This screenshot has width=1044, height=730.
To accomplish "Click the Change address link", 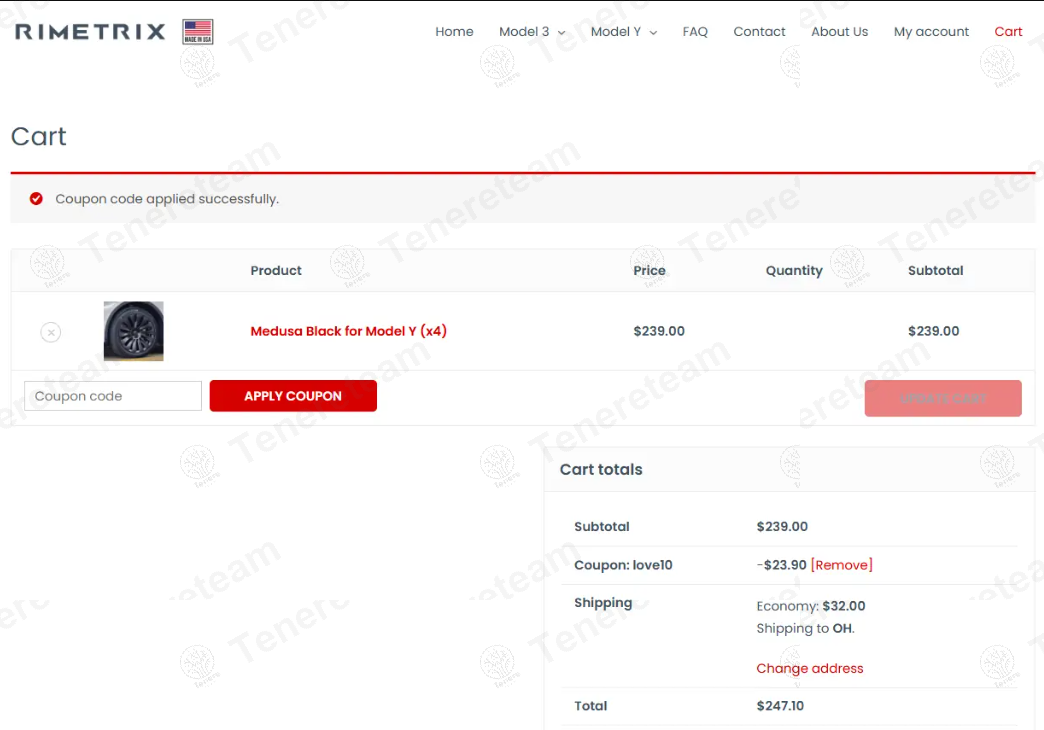I will tap(810, 668).
